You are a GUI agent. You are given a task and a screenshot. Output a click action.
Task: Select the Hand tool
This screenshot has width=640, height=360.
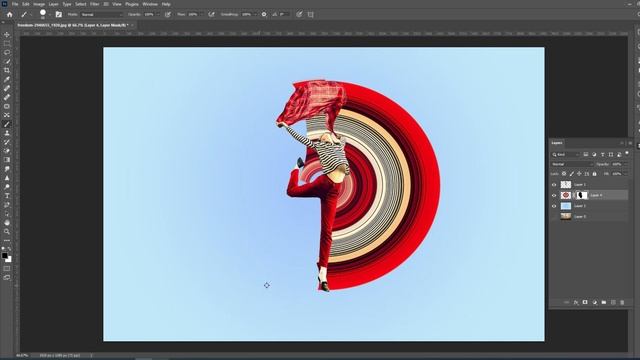7,222
